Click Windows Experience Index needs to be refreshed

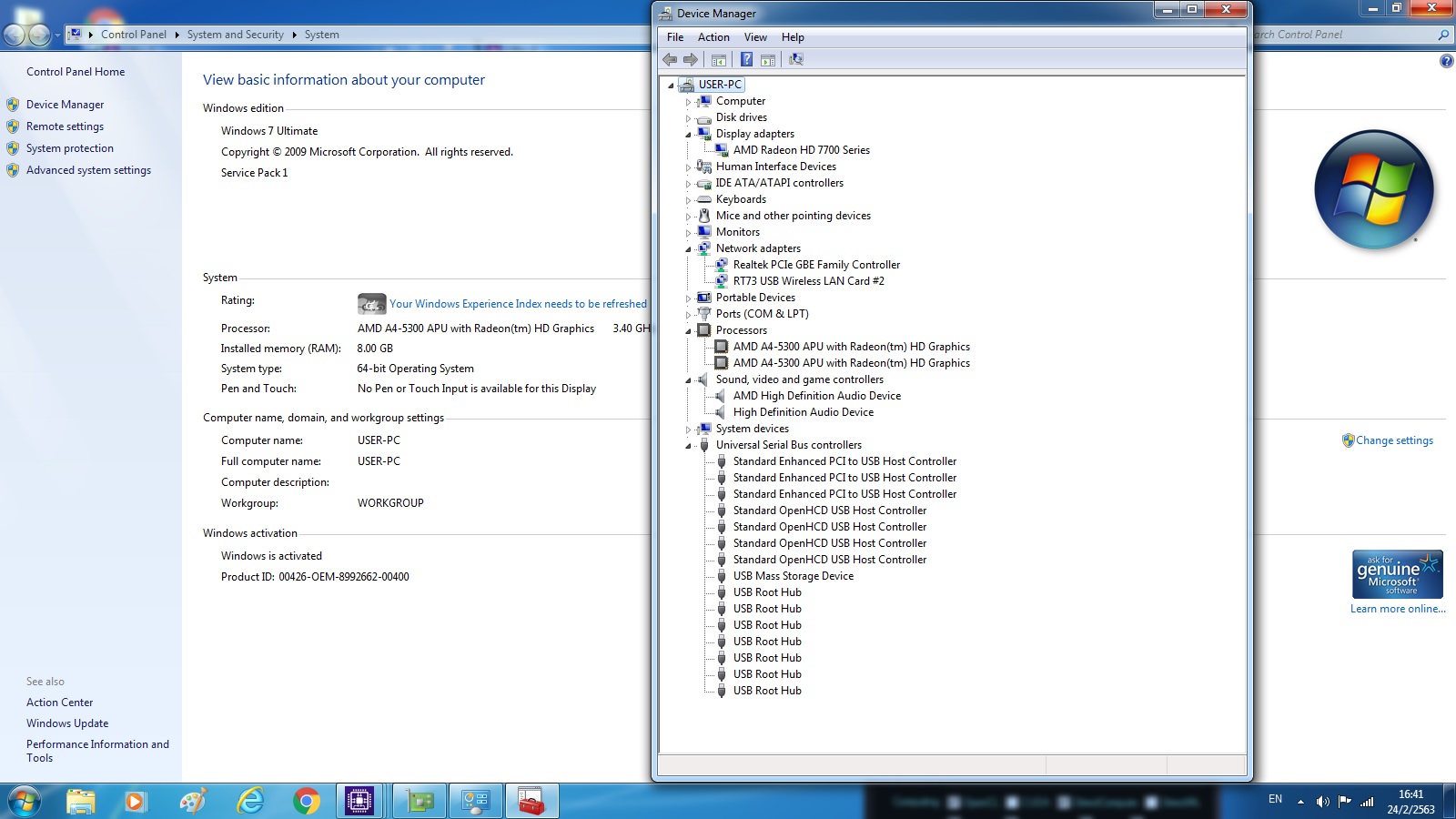(x=518, y=304)
